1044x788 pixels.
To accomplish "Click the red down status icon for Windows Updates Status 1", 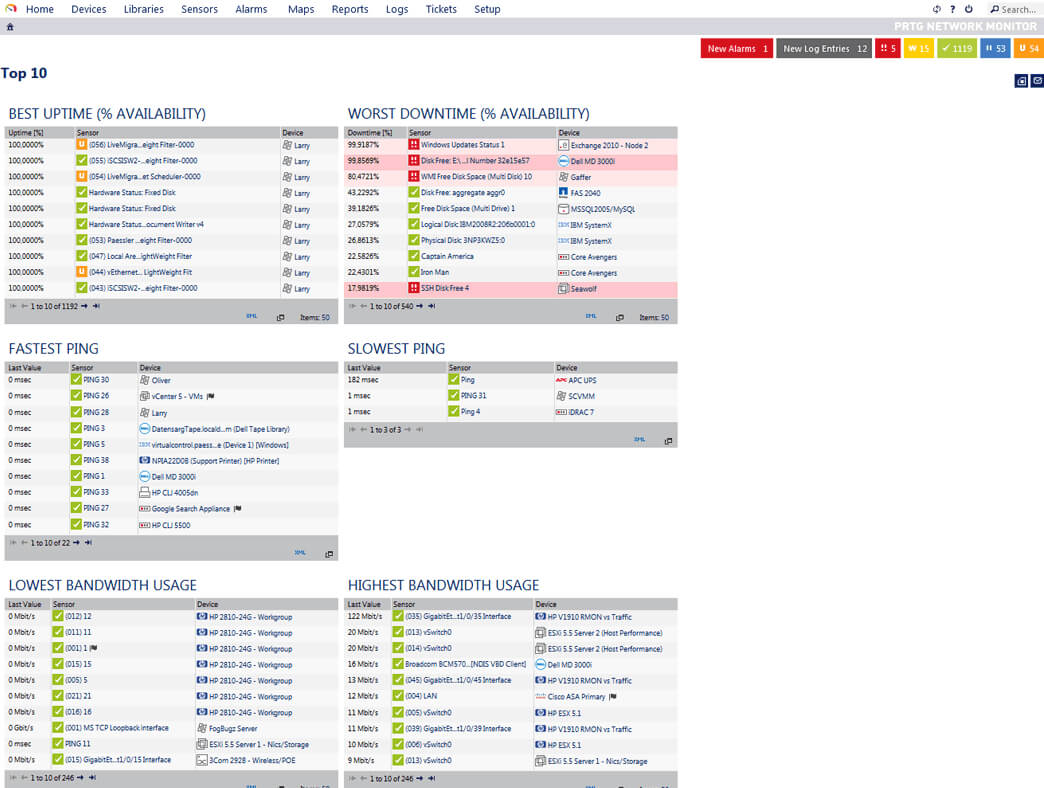I will [413, 144].
